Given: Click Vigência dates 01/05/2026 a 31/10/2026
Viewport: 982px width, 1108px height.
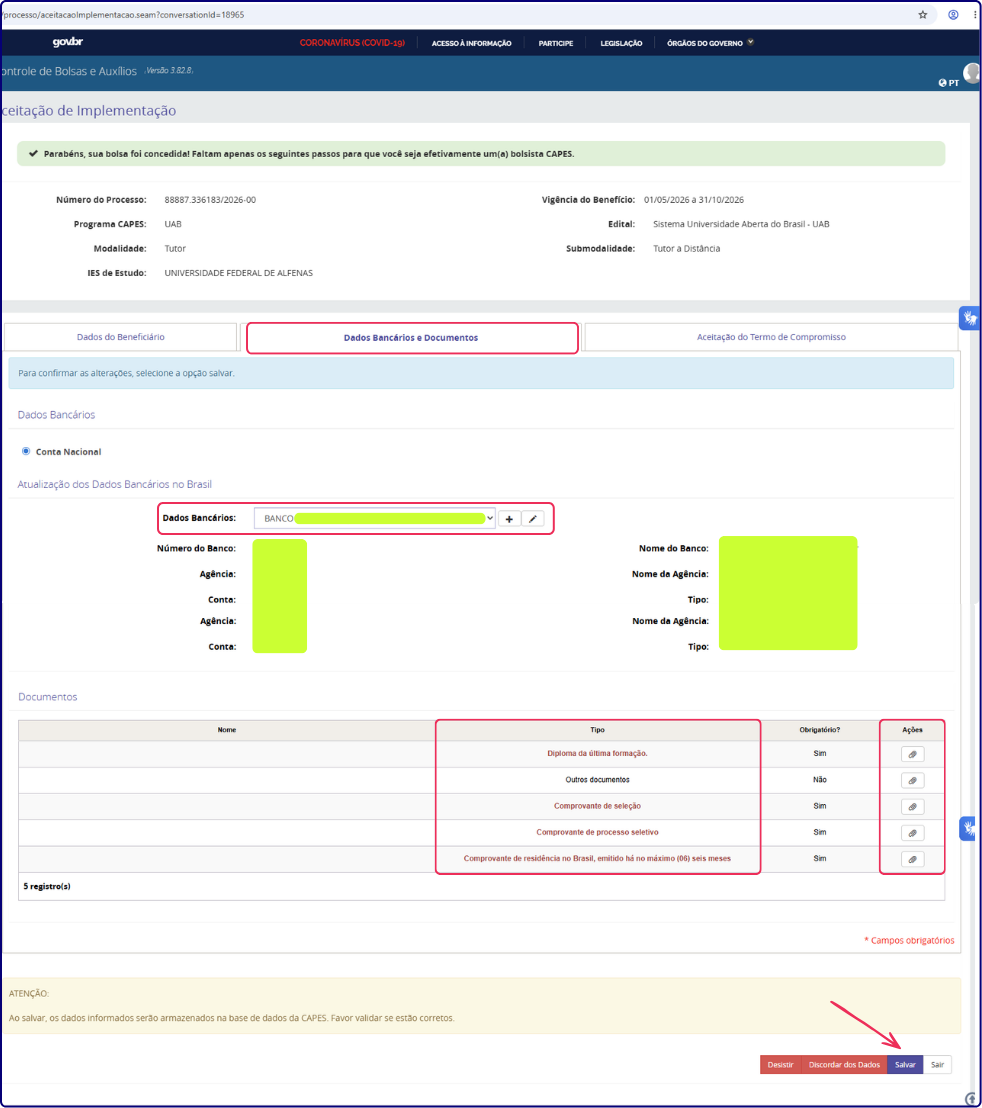Looking at the screenshot, I should [x=693, y=200].
